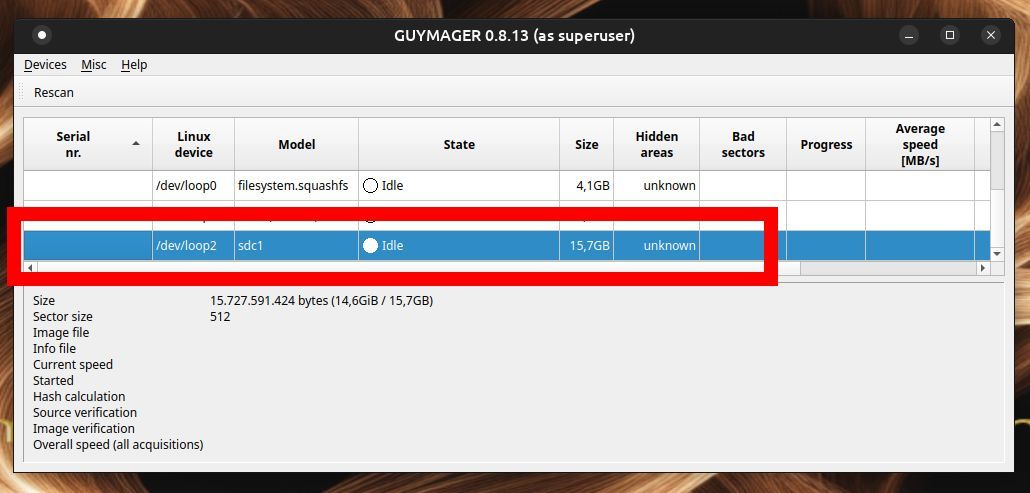Sort by Size column header
Screen dimensions: 1030x493
click(587, 144)
